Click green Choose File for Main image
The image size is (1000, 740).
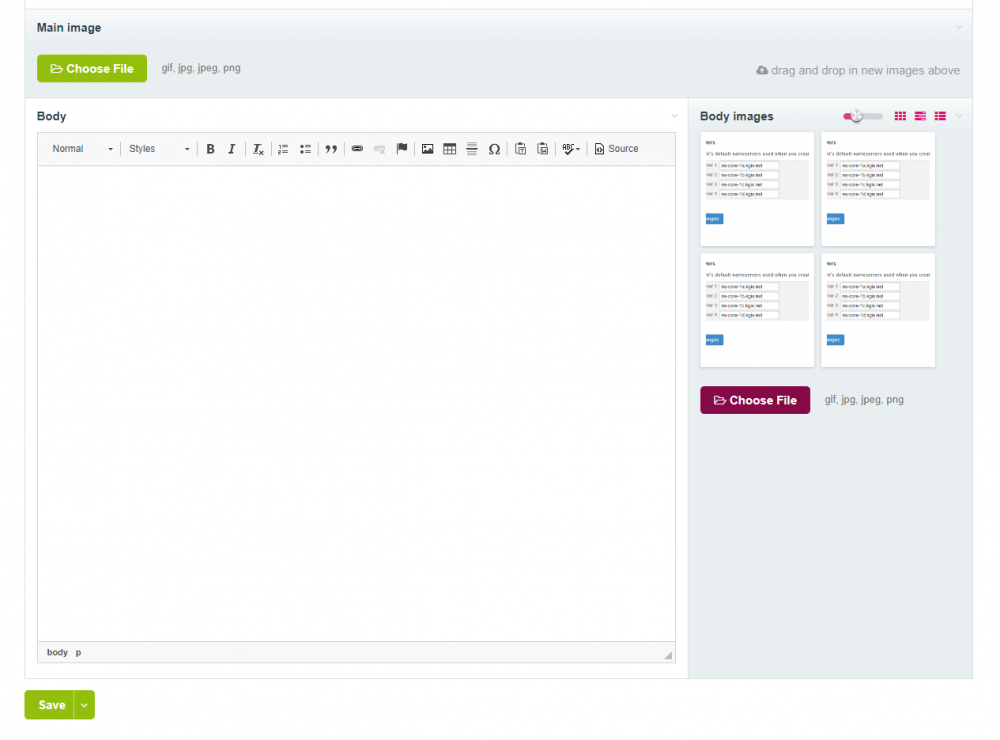(x=92, y=68)
